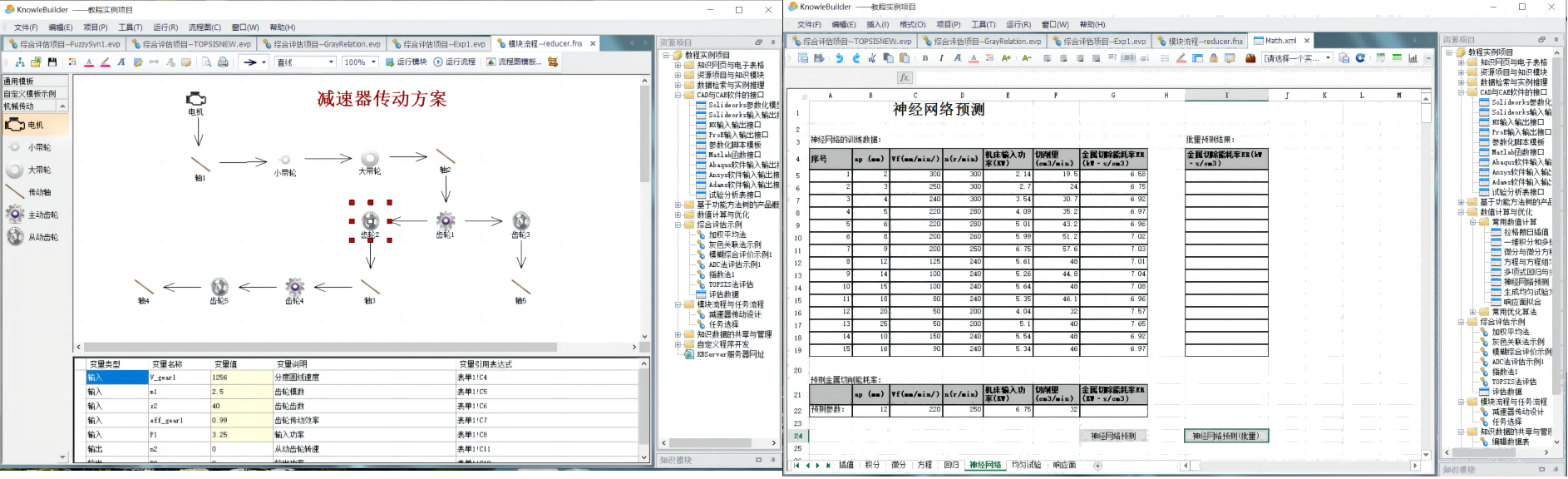The height and width of the screenshot is (479, 1568).
Task: Open the 100% zoom dropdown
Action: click(373, 62)
